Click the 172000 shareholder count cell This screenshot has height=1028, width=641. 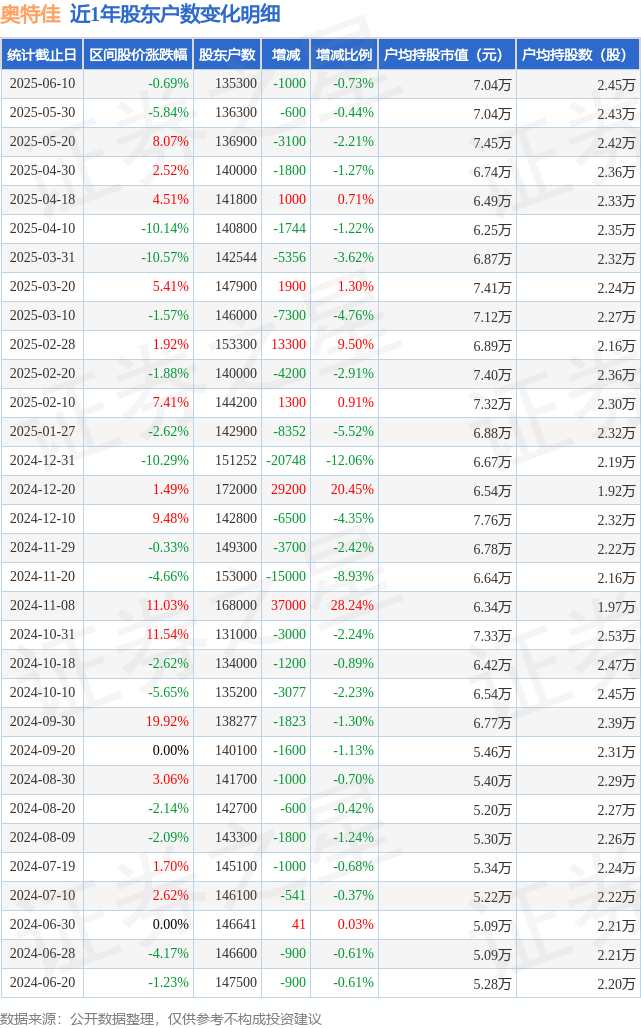click(236, 490)
